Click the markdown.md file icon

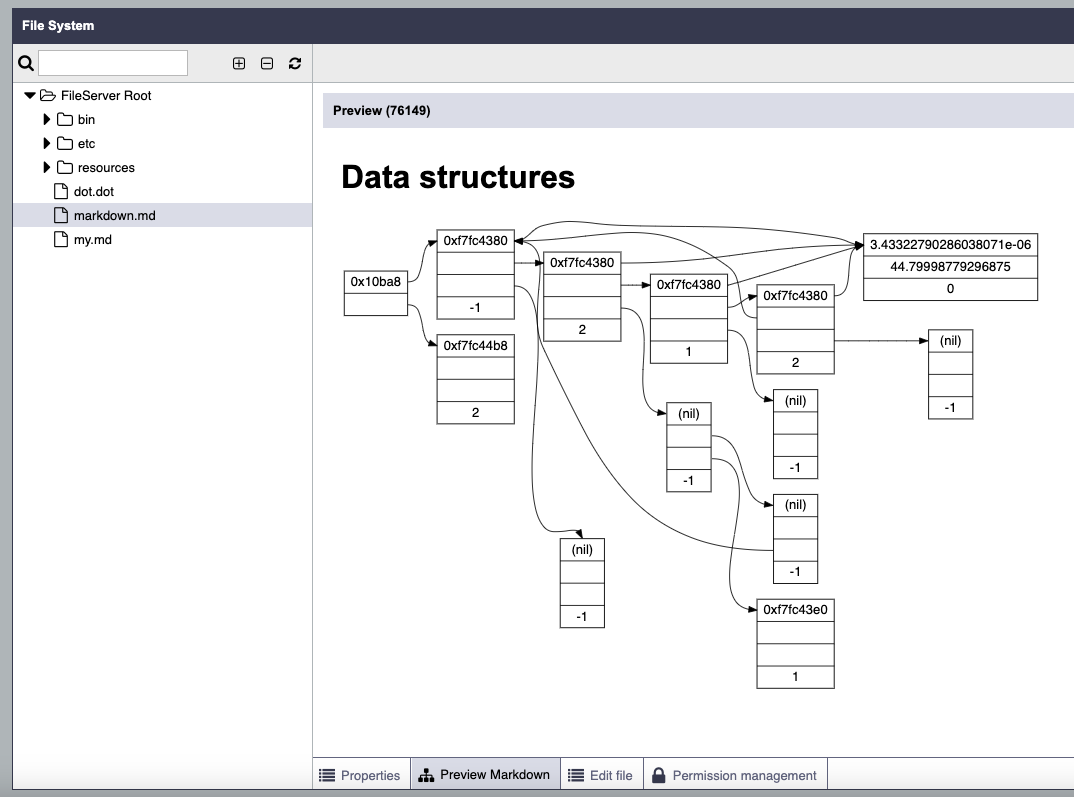click(61, 215)
